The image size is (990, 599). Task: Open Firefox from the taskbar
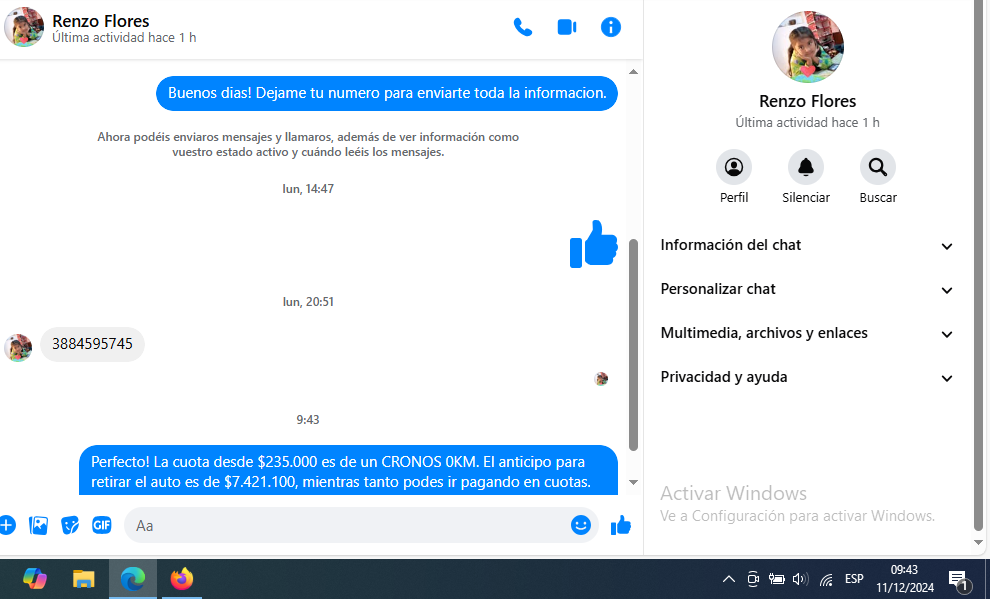(x=181, y=579)
